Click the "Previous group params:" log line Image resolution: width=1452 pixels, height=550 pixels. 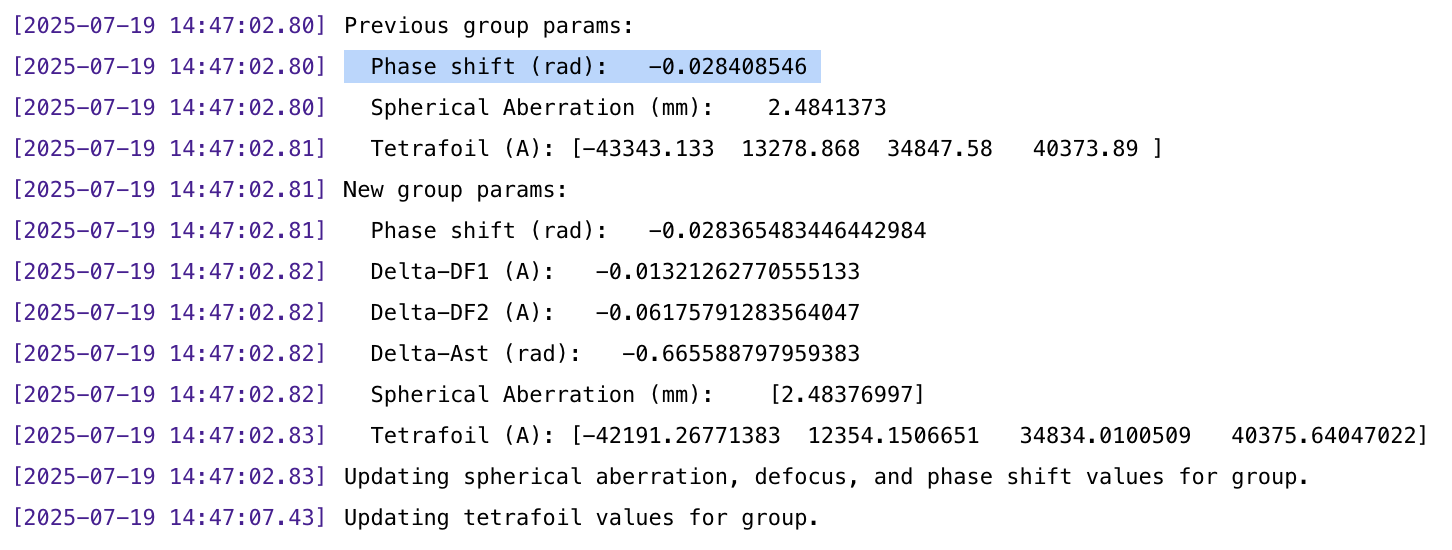pos(489,26)
